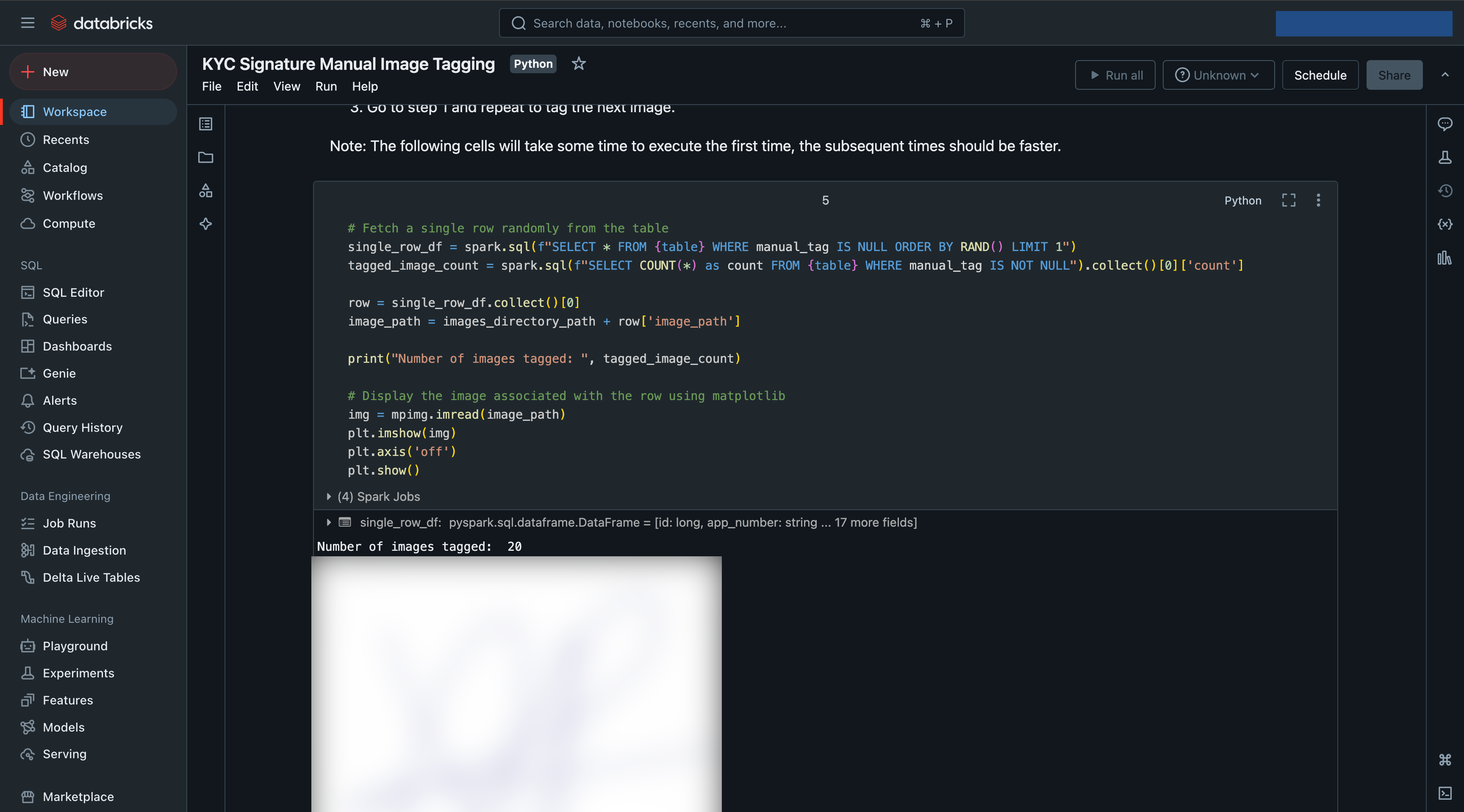Open the Databricks Assistant sparkle icon
Image resolution: width=1464 pixels, height=812 pixels.
pyautogui.click(x=205, y=224)
